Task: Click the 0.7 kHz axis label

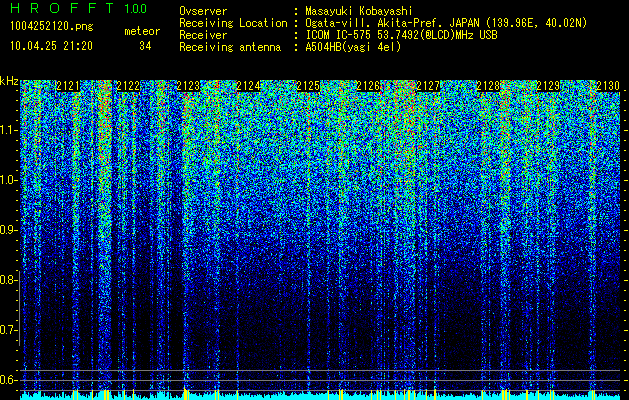Action: (x=8, y=330)
